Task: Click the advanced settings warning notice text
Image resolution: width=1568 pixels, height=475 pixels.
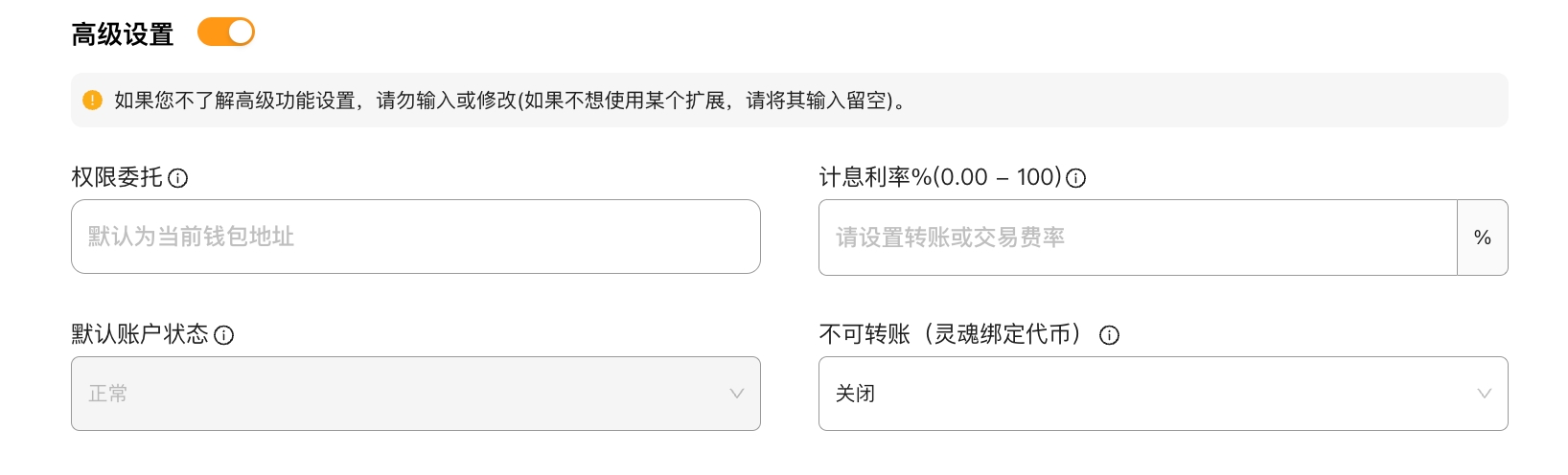Action: point(510,101)
